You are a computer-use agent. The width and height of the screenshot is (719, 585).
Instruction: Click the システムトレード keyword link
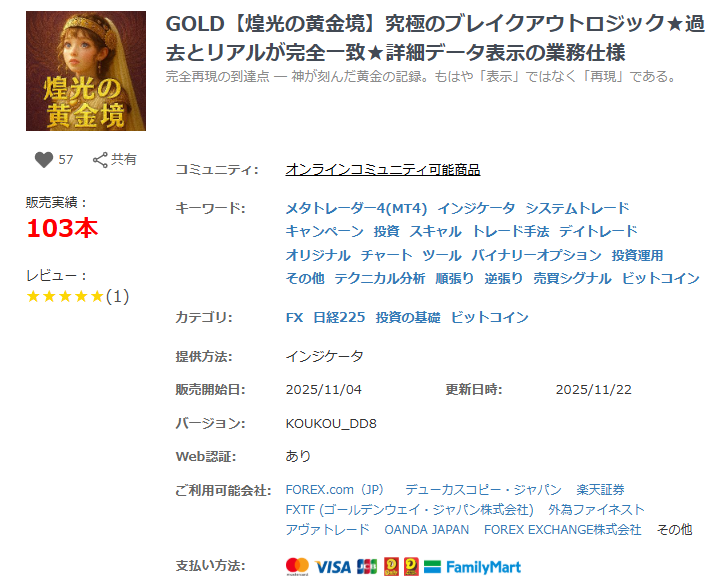click(577, 208)
